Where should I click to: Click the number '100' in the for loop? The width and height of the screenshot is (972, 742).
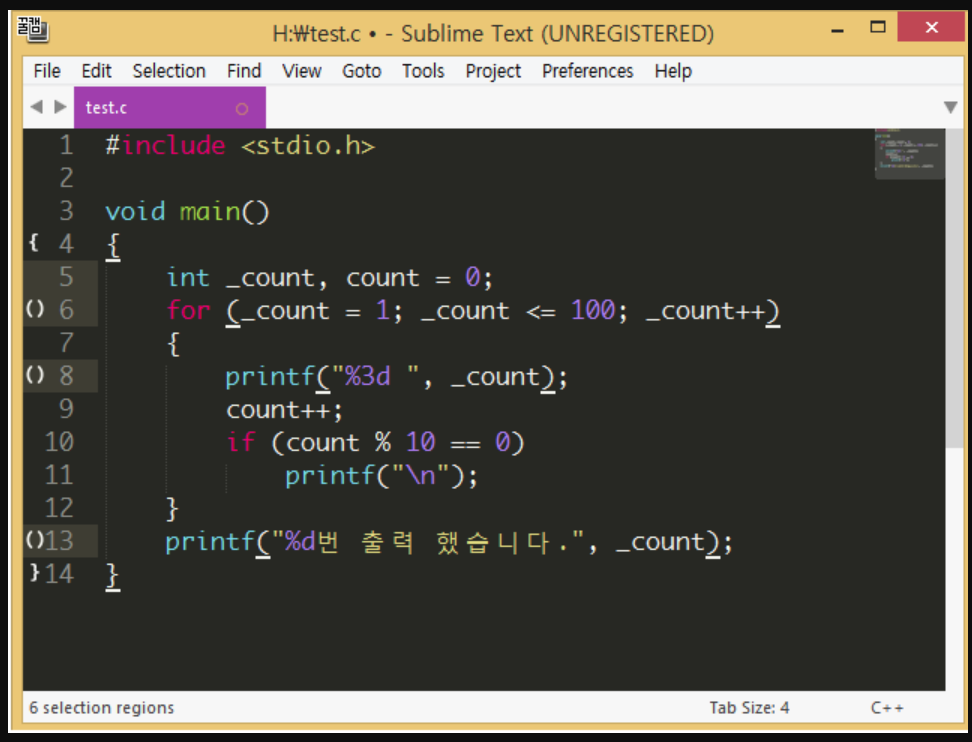593,310
